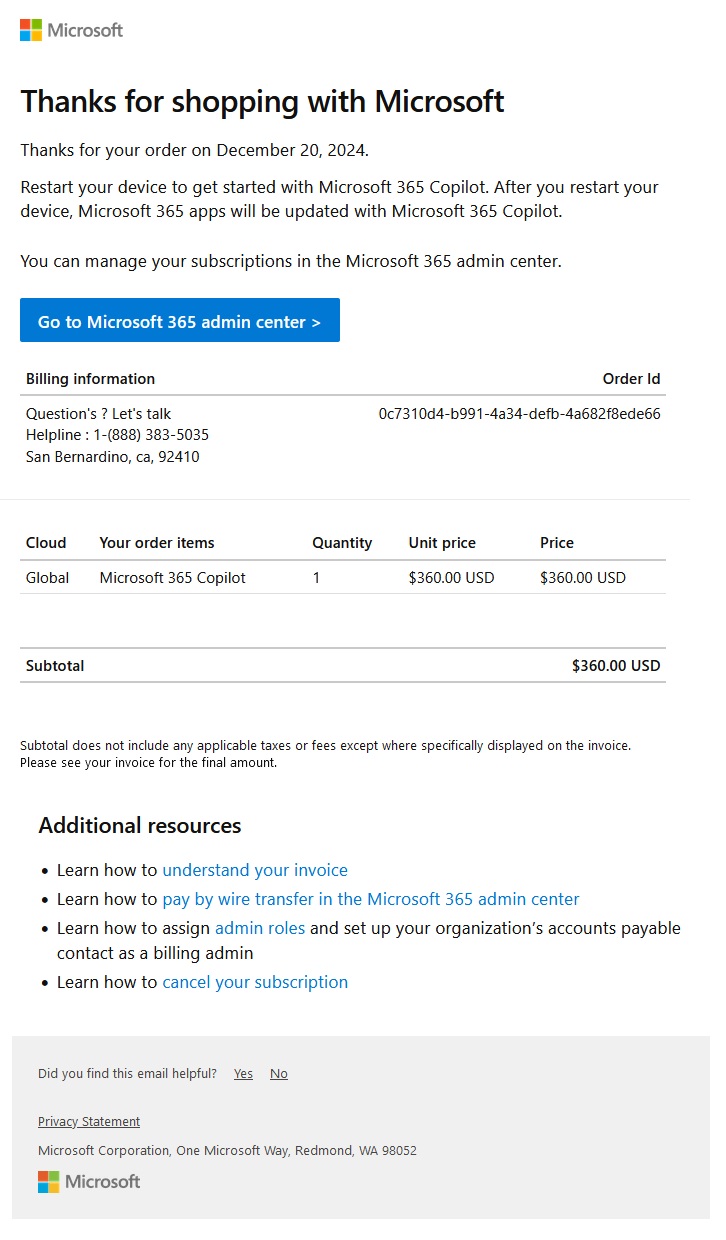Image resolution: width=726 pixels, height=1240 pixels.
Task: Click the 'Cloud' column header
Action: [x=46, y=542]
